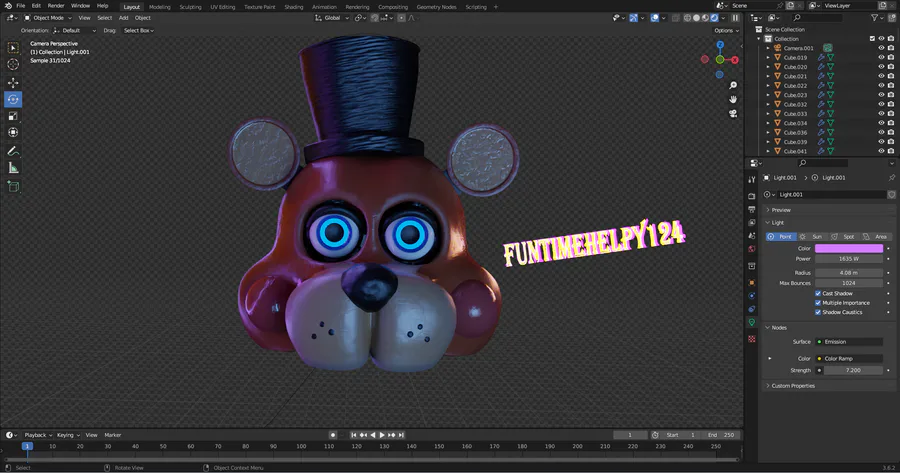900x473 pixels.
Task: Toggle Multiple Importance checkbox
Action: [x=818, y=303]
